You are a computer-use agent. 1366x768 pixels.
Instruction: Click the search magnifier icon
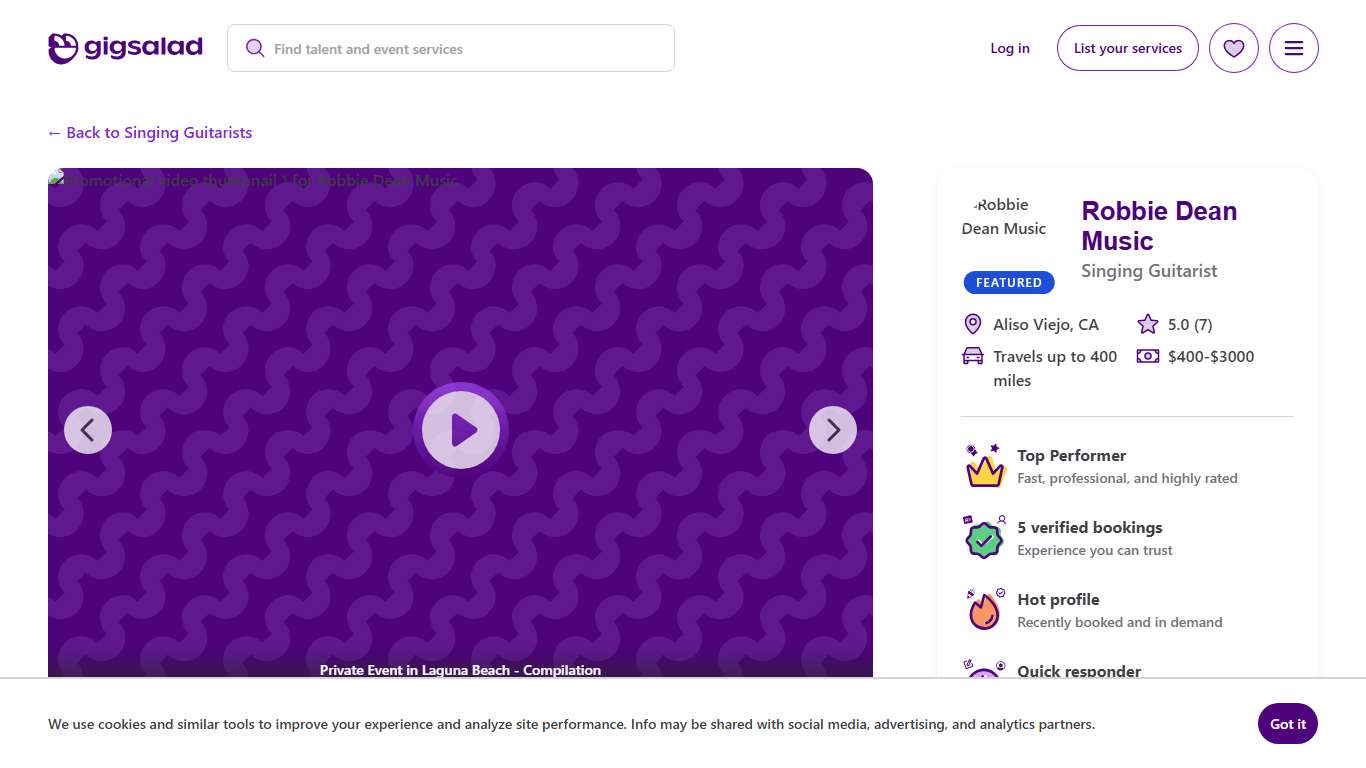[255, 48]
